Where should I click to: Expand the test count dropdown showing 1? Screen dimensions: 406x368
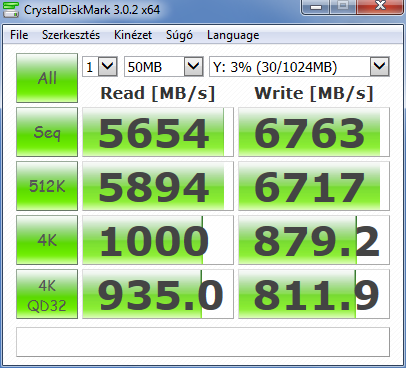(x=108, y=67)
